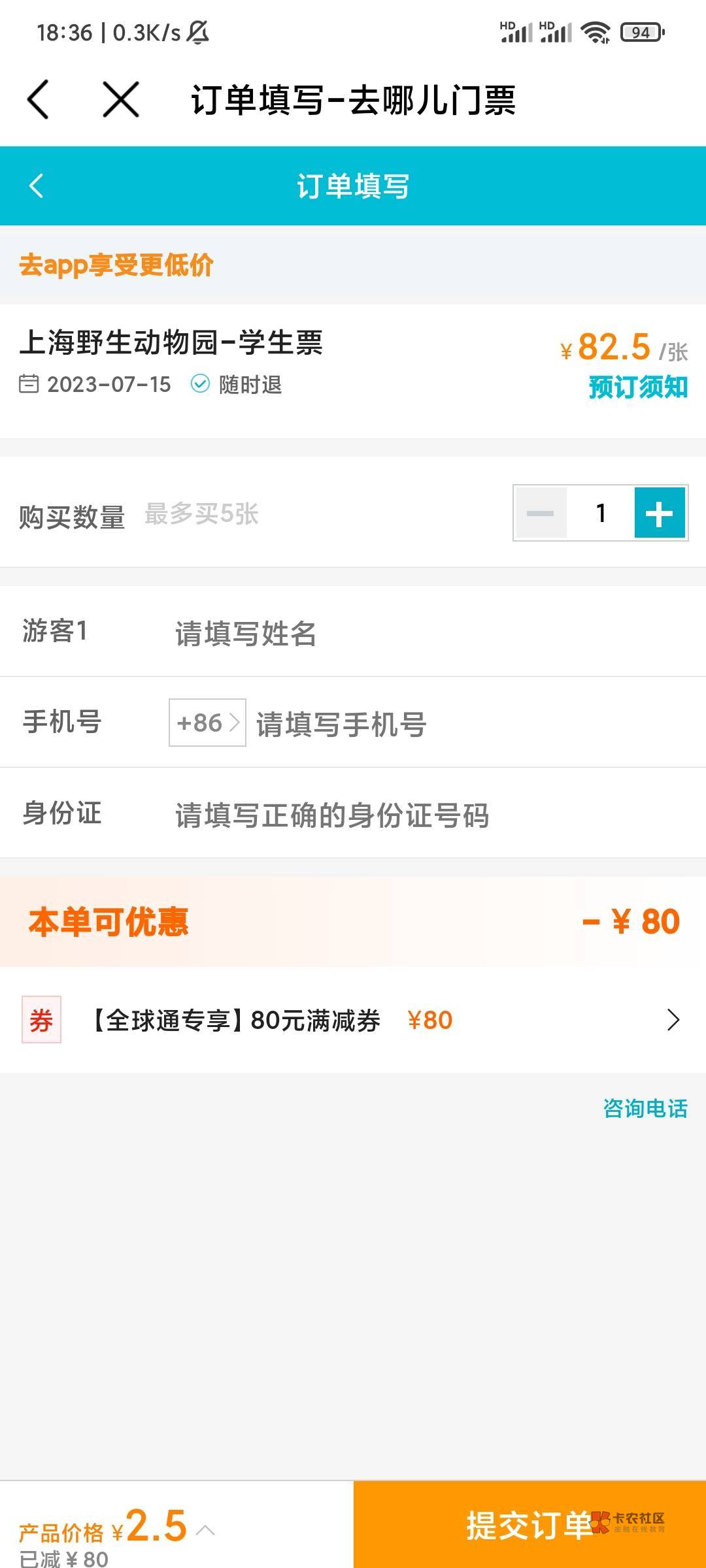
Task: Focus the 身份证 ID number field
Action: [x=418, y=815]
